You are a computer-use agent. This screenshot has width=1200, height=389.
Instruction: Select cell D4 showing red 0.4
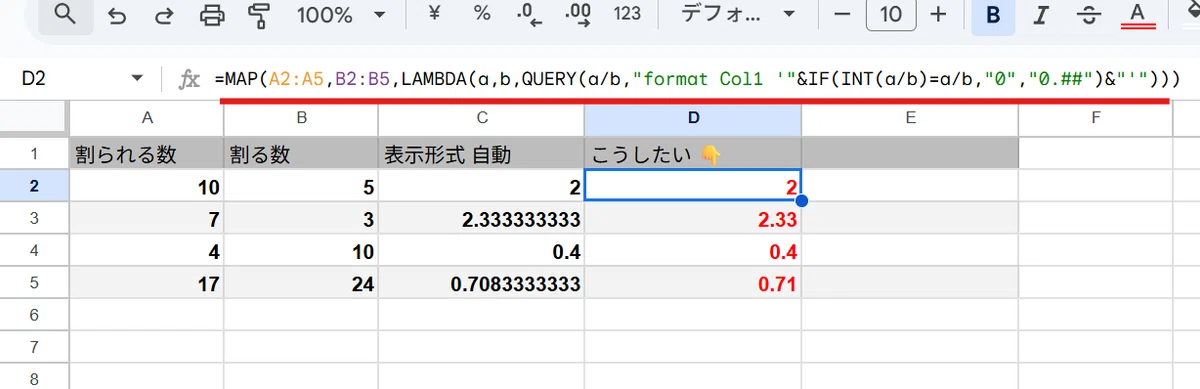[x=693, y=250]
